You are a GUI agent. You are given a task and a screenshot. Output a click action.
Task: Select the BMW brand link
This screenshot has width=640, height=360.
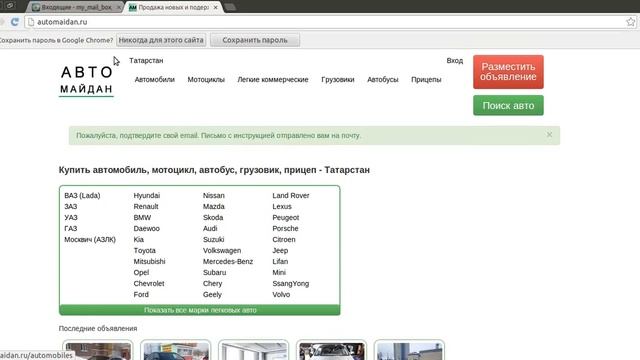click(142, 218)
